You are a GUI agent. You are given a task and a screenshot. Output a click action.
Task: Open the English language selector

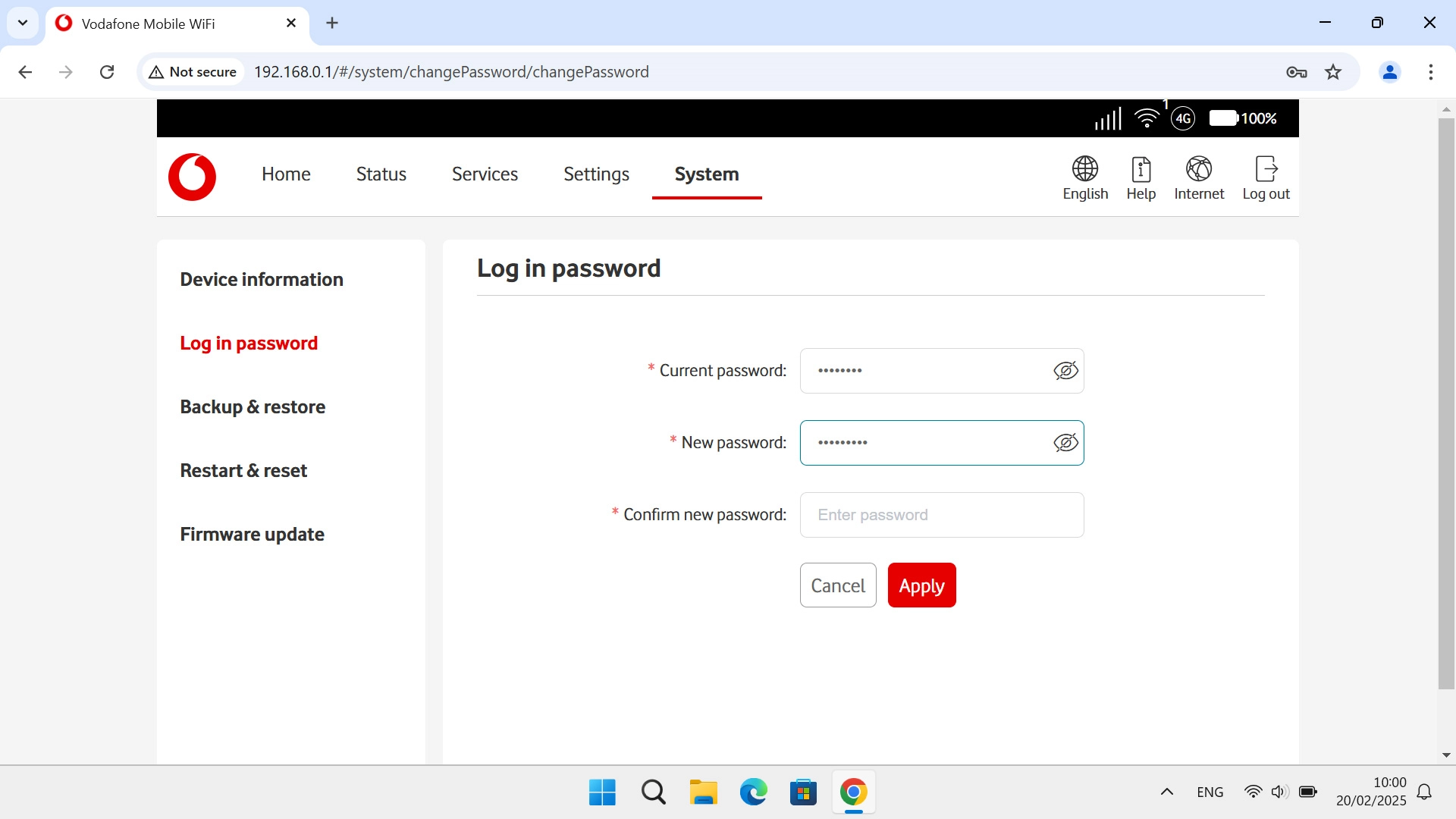(x=1084, y=178)
